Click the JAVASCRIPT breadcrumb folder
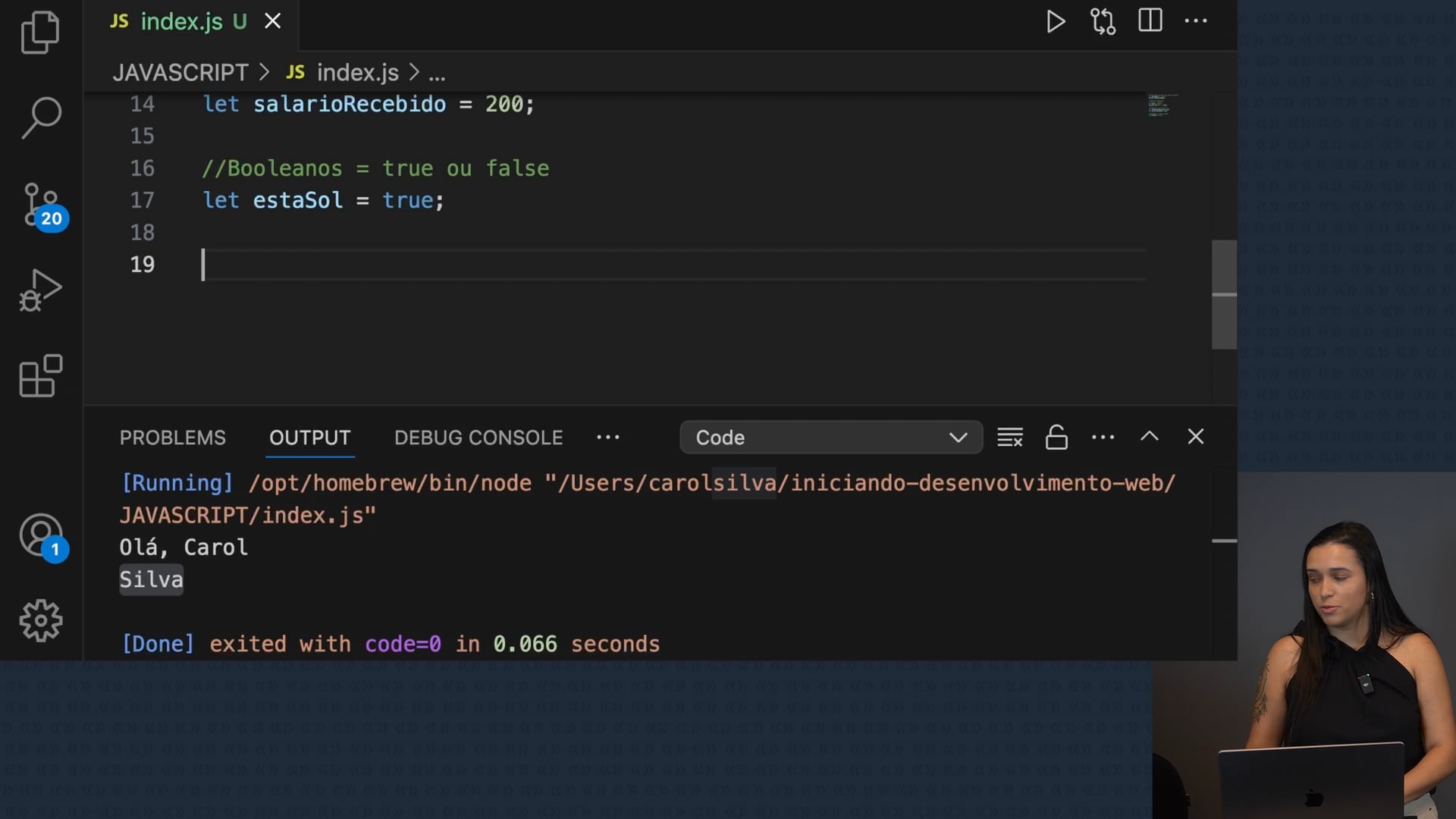The width and height of the screenshot is (1456, 819). click(x=180, y=73)
